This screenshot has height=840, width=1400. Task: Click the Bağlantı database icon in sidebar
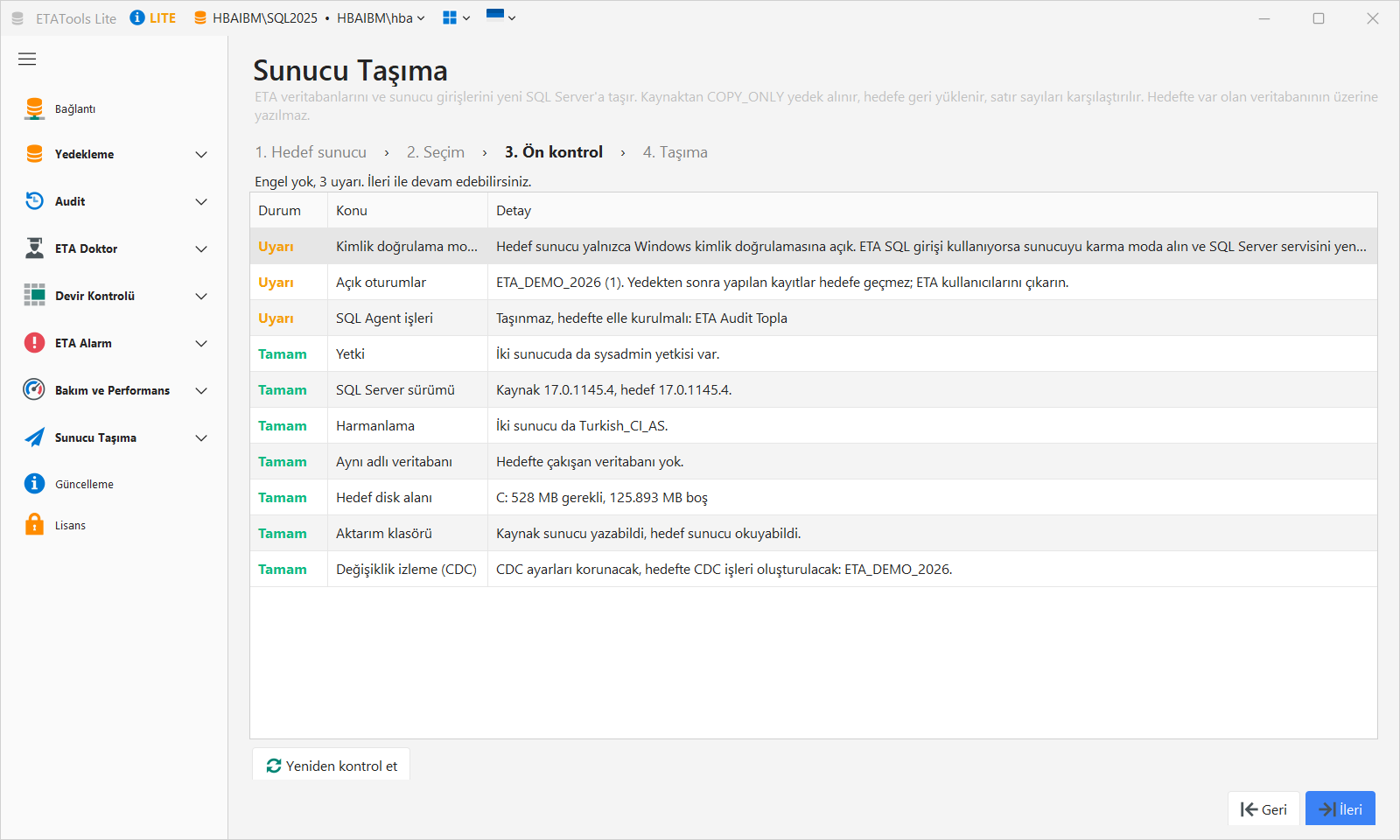pyautogui.click(x=34, y=108)
